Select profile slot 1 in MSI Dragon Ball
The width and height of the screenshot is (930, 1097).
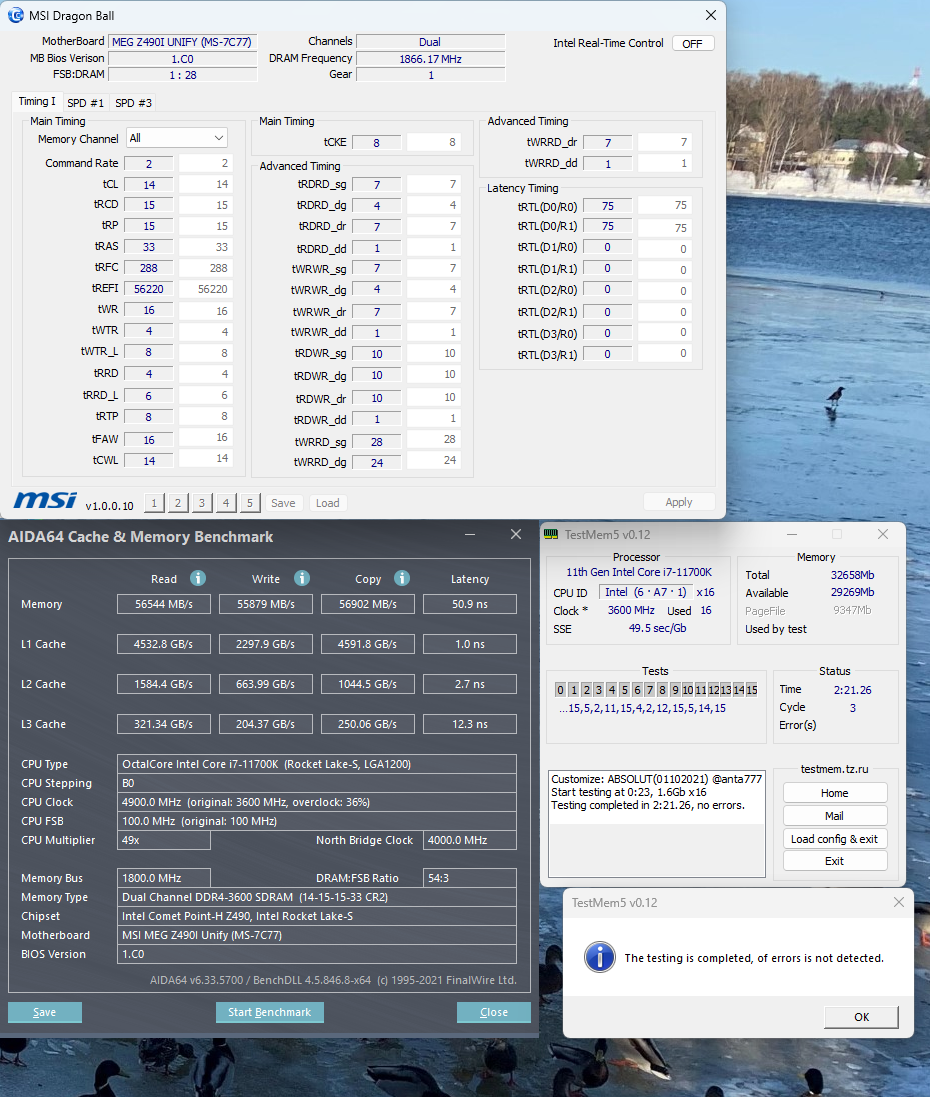(155, 502)
